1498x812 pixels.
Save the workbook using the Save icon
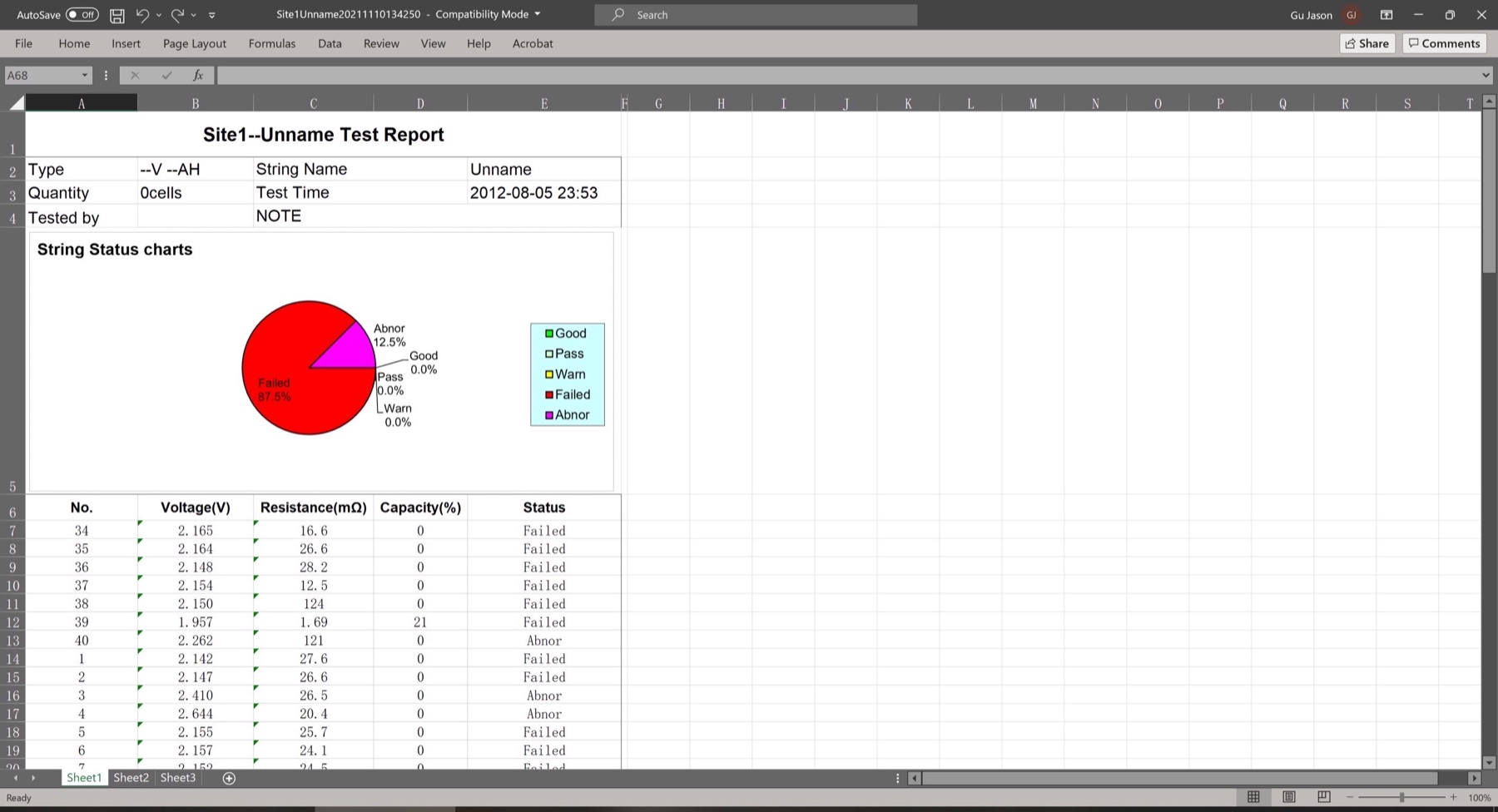tap(117, 15)
